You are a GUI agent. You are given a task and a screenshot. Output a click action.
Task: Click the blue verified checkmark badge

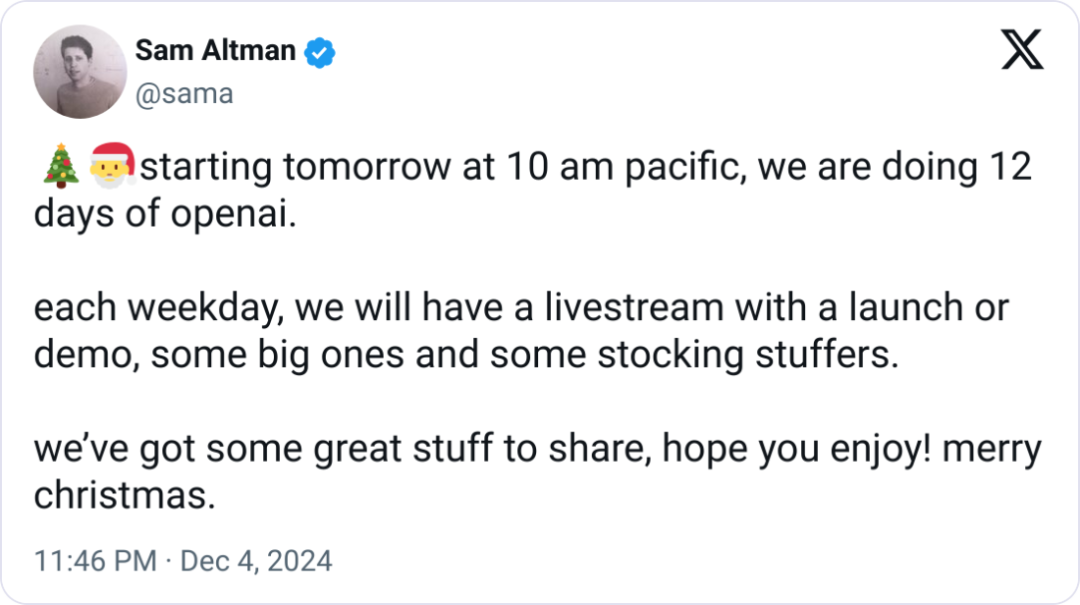click(x=319, y=51)
